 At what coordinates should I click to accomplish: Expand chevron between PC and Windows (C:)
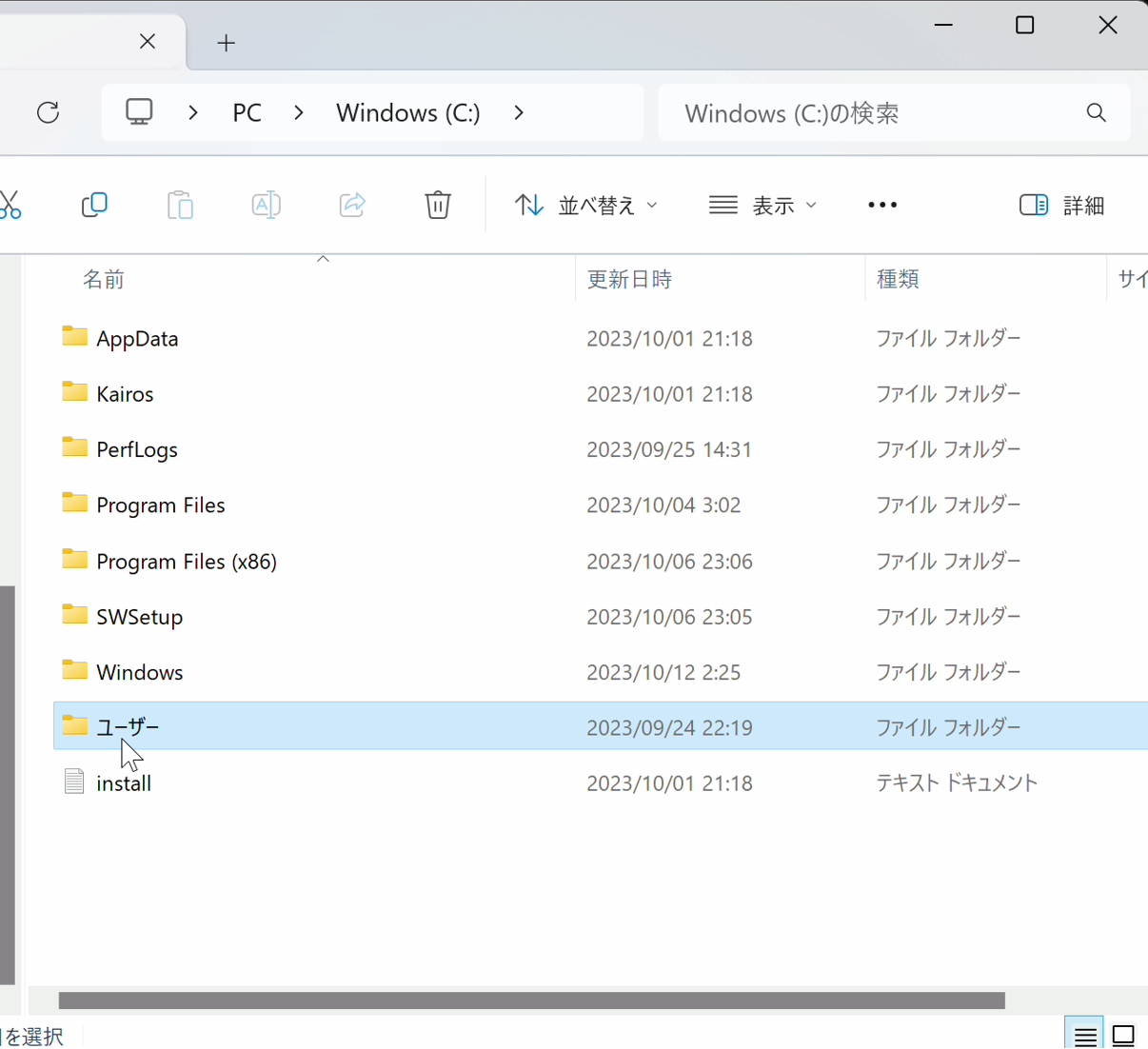pos(299,112)
